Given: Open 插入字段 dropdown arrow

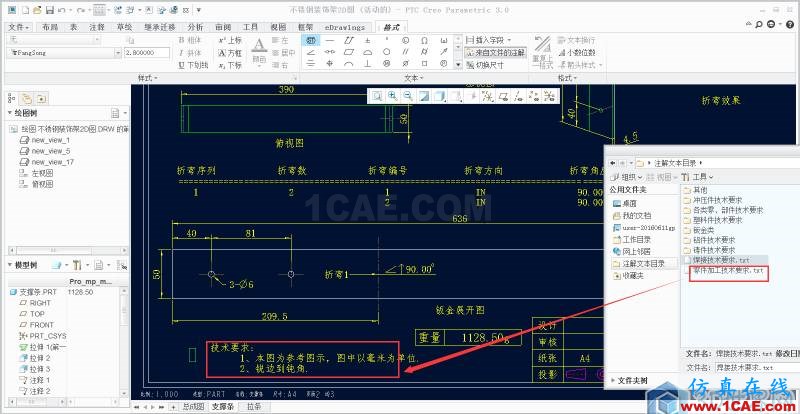Looking at the screenshot, I should [509, 40].
